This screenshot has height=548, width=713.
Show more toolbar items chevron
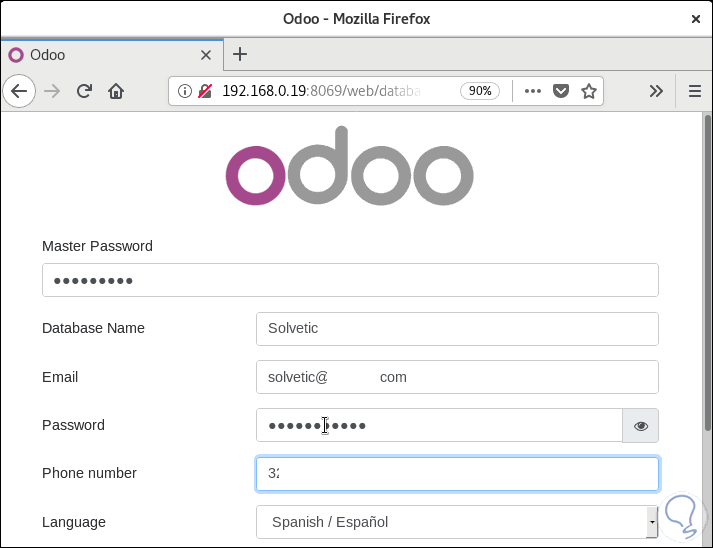coord(656,91)
